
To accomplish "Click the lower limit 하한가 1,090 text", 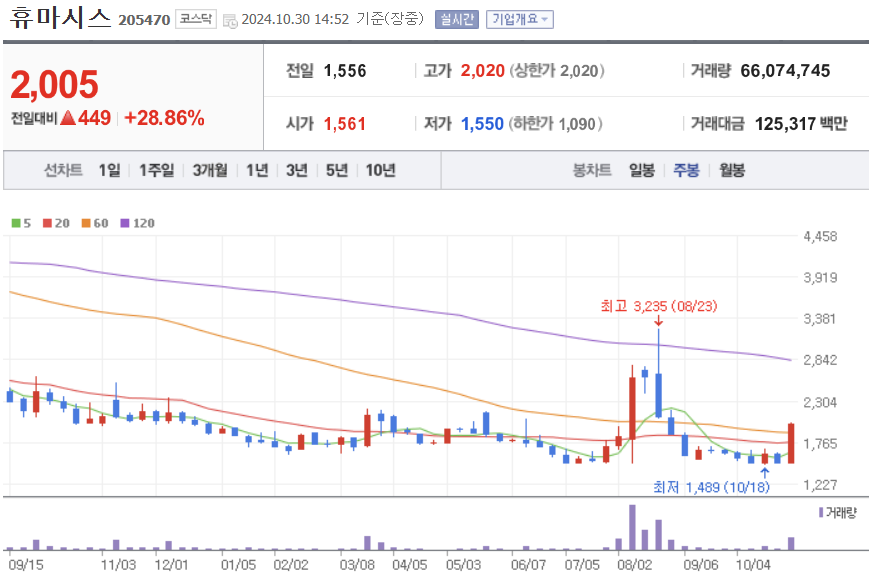I will (x=556, y=124).
